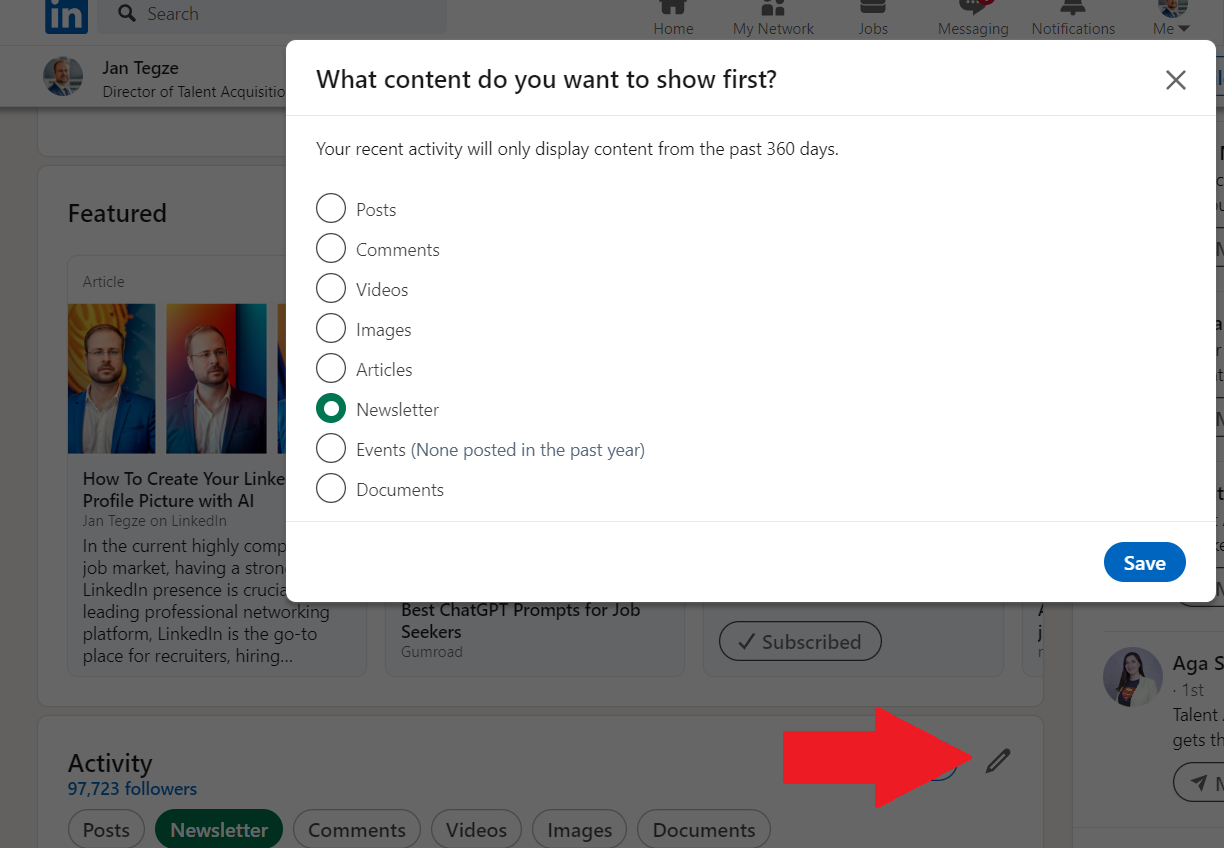
Task: Click Jan Tegze's profile photo
Action: tap(63, 76)
